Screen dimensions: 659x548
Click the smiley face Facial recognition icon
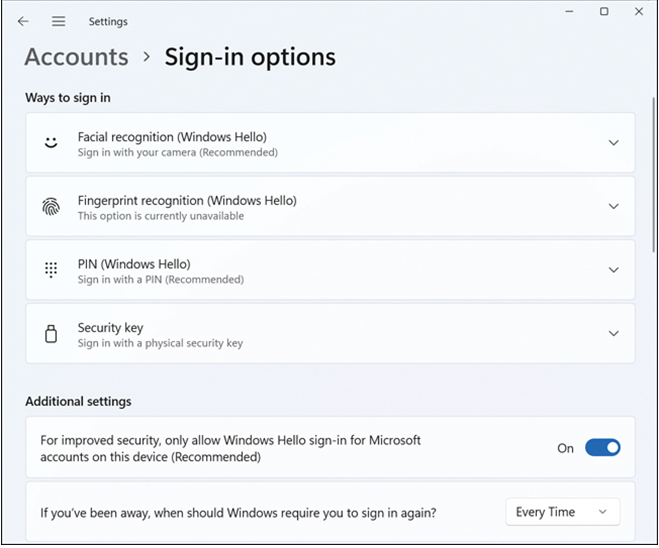click(x=51, y=143)
